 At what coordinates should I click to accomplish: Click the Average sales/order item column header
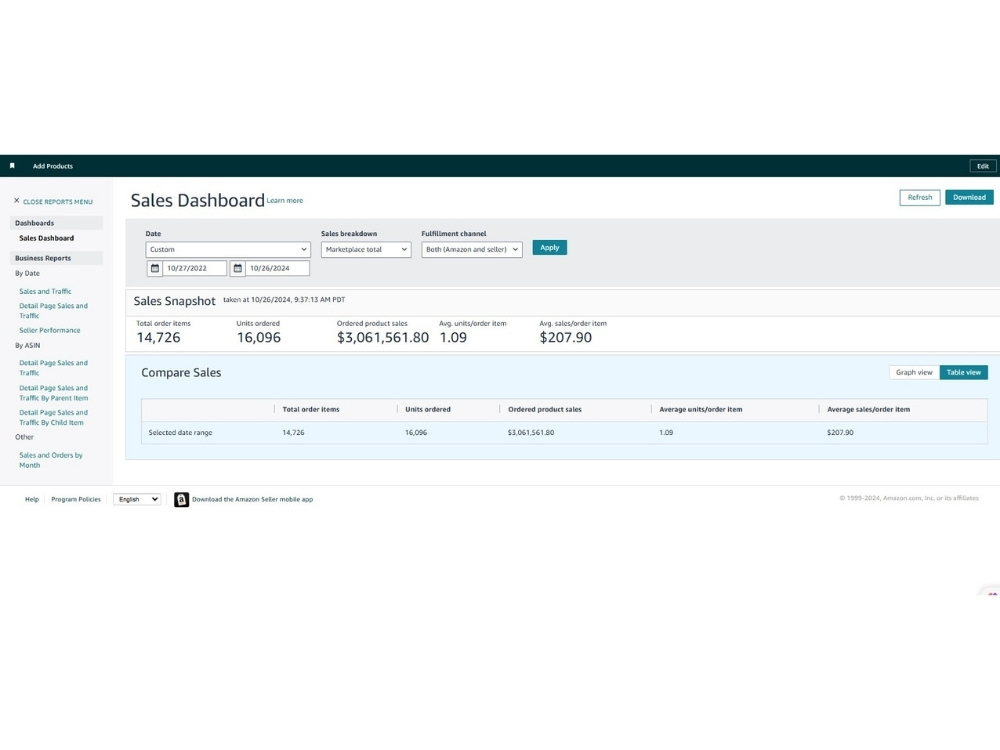(869, 409)
